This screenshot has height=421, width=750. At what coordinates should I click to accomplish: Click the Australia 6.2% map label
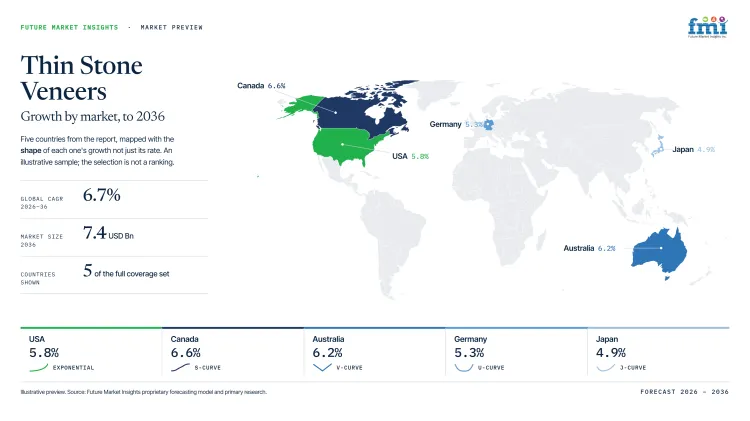tap(589, 248)
